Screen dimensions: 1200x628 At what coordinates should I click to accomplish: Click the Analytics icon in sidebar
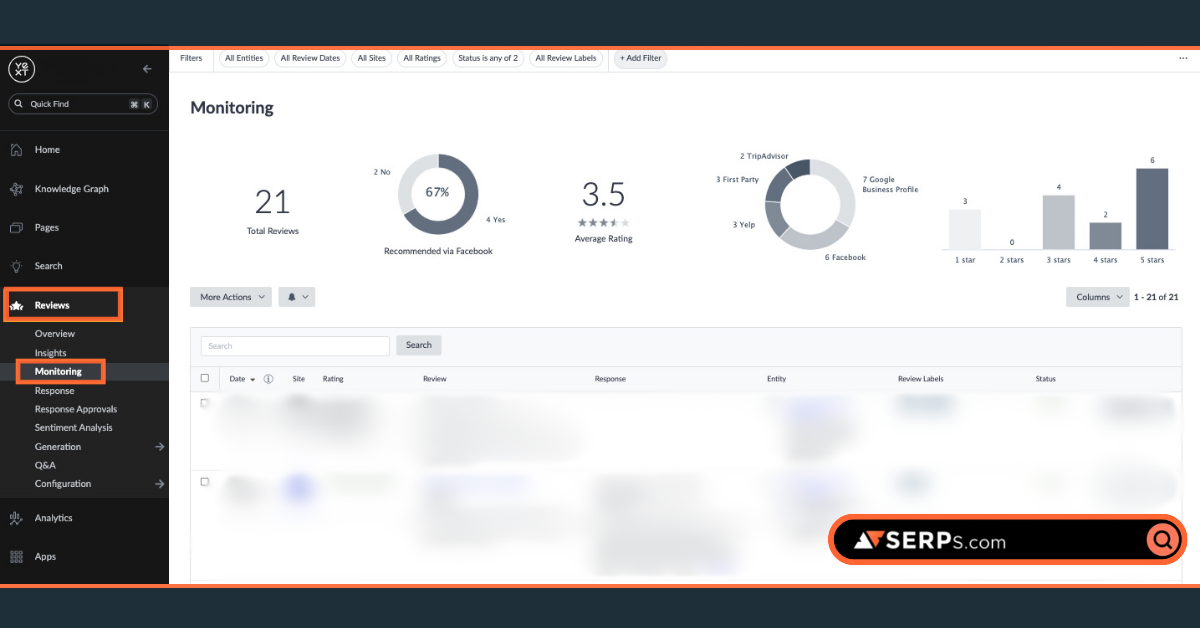coord(16,518)
